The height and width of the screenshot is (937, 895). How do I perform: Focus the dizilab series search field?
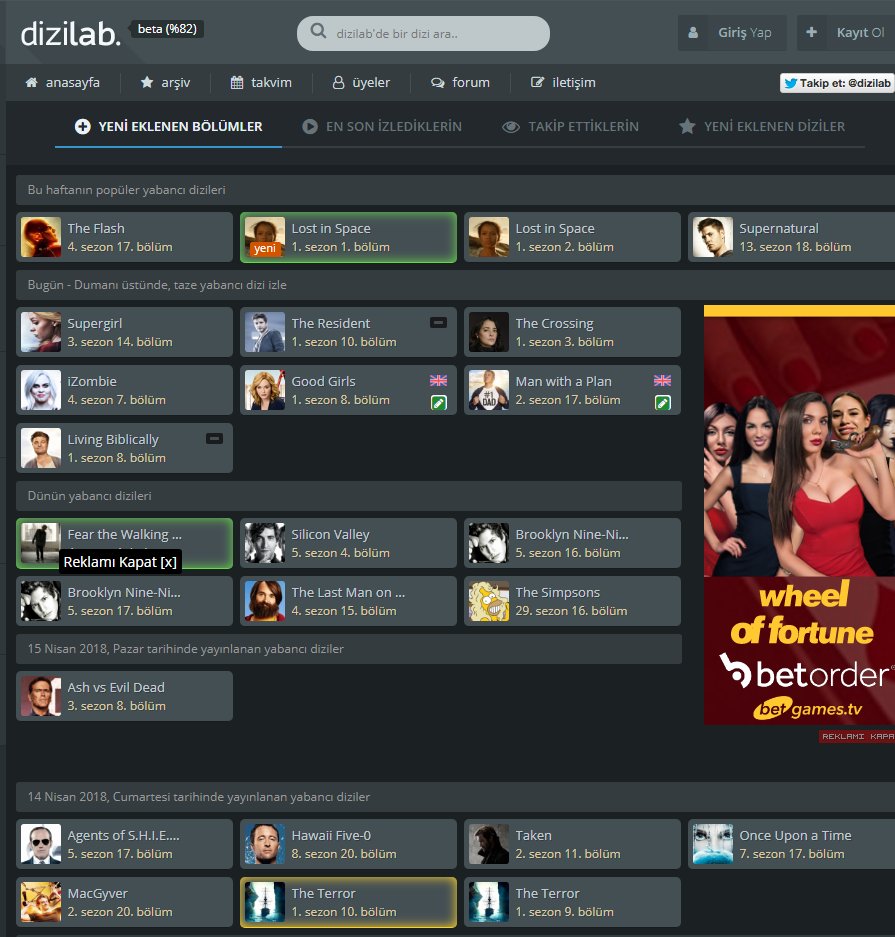[423, 33]
